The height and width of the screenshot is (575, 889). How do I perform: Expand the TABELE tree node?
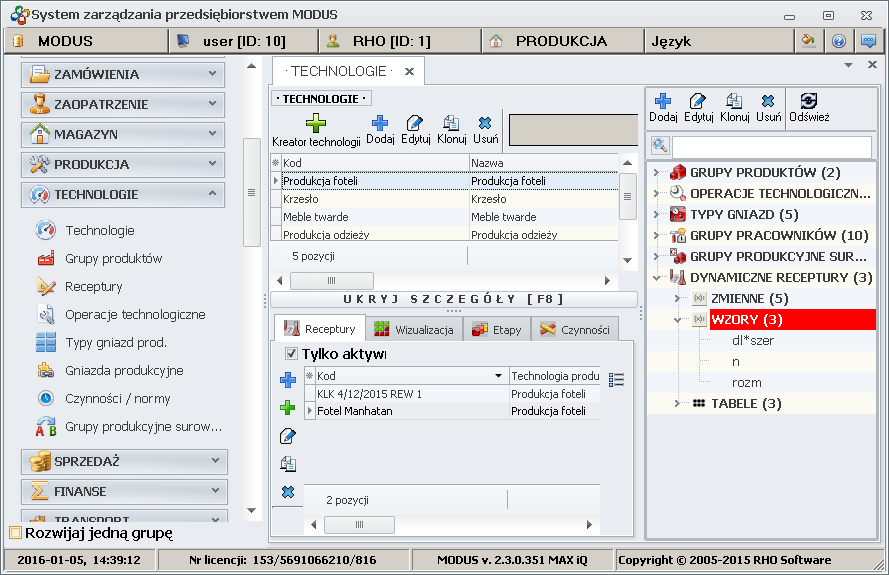pyautogui.click(x=679, y=404)
